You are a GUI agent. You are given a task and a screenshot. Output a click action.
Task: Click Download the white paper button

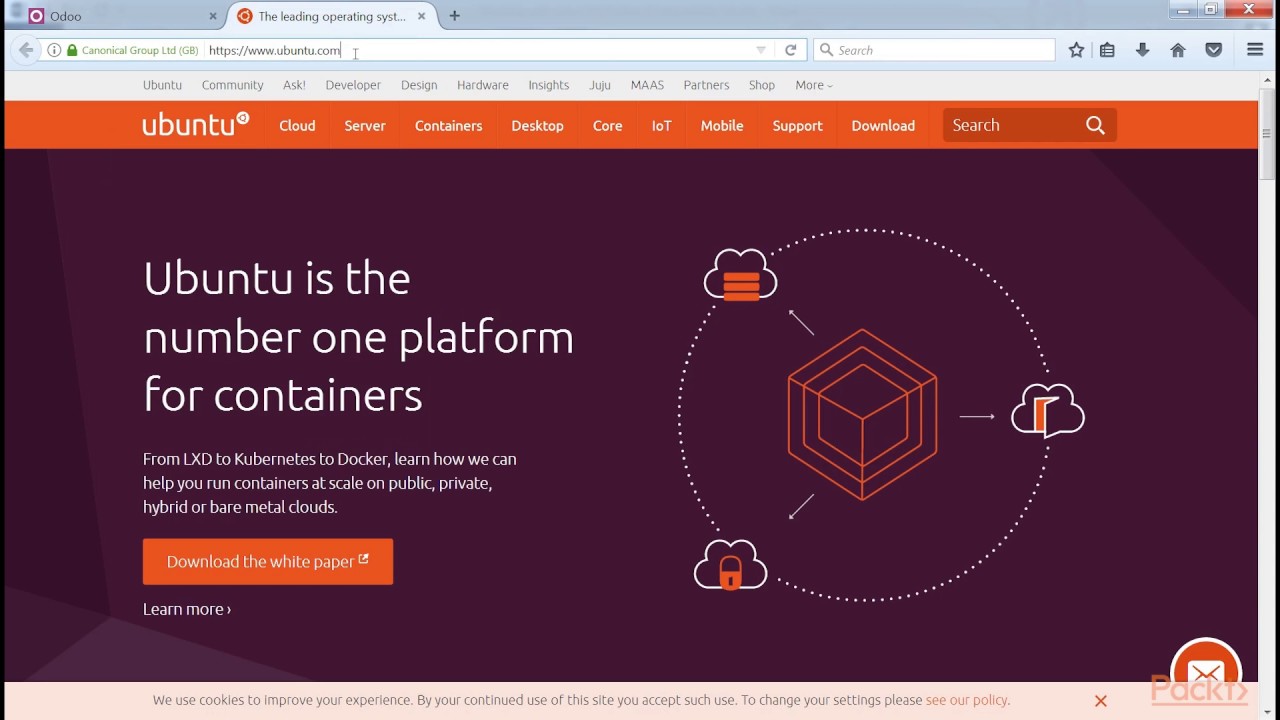268,562
